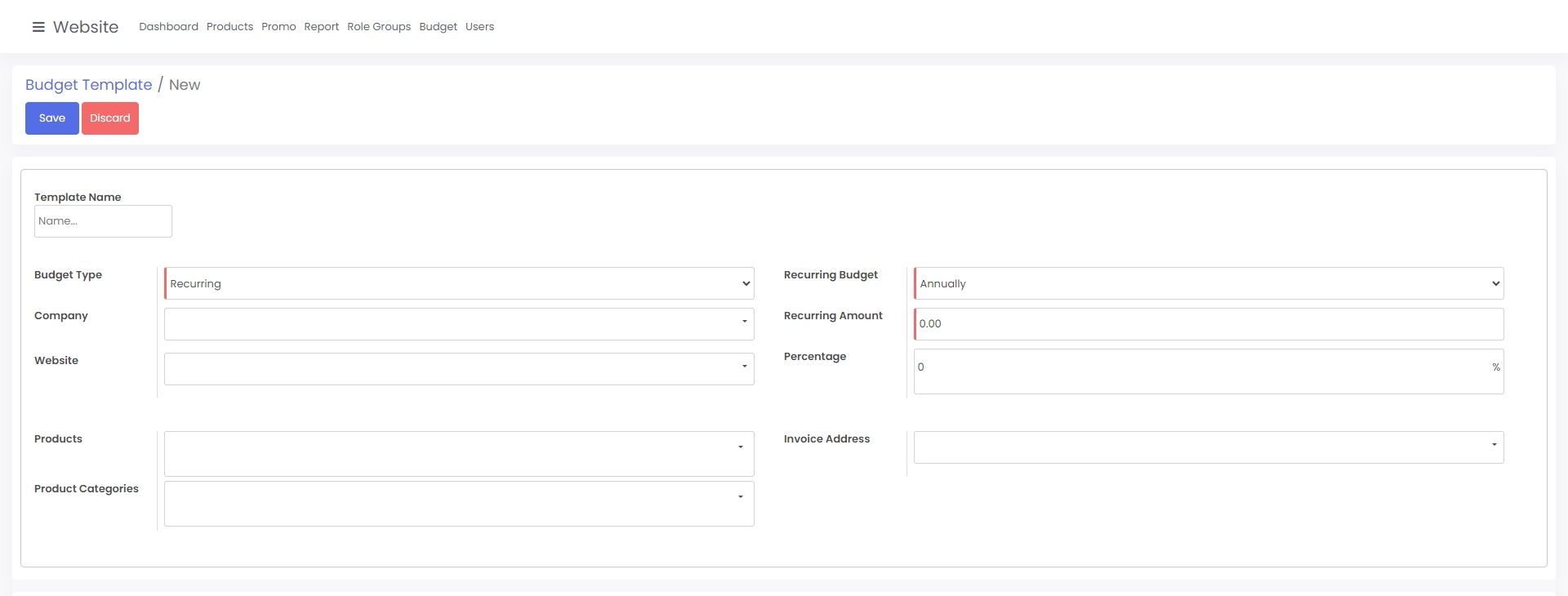Focus the Template Name input field
This screenshot has height=596, width=1568.
coord(103,221)
